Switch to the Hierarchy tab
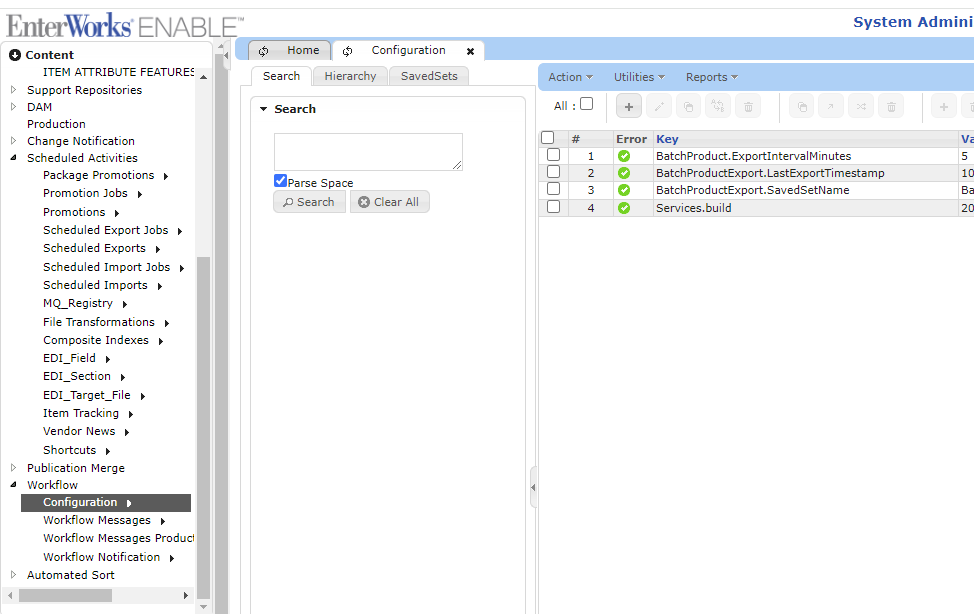Image resolution: width=974 pixels, height=614 pixels. [350, 76]
